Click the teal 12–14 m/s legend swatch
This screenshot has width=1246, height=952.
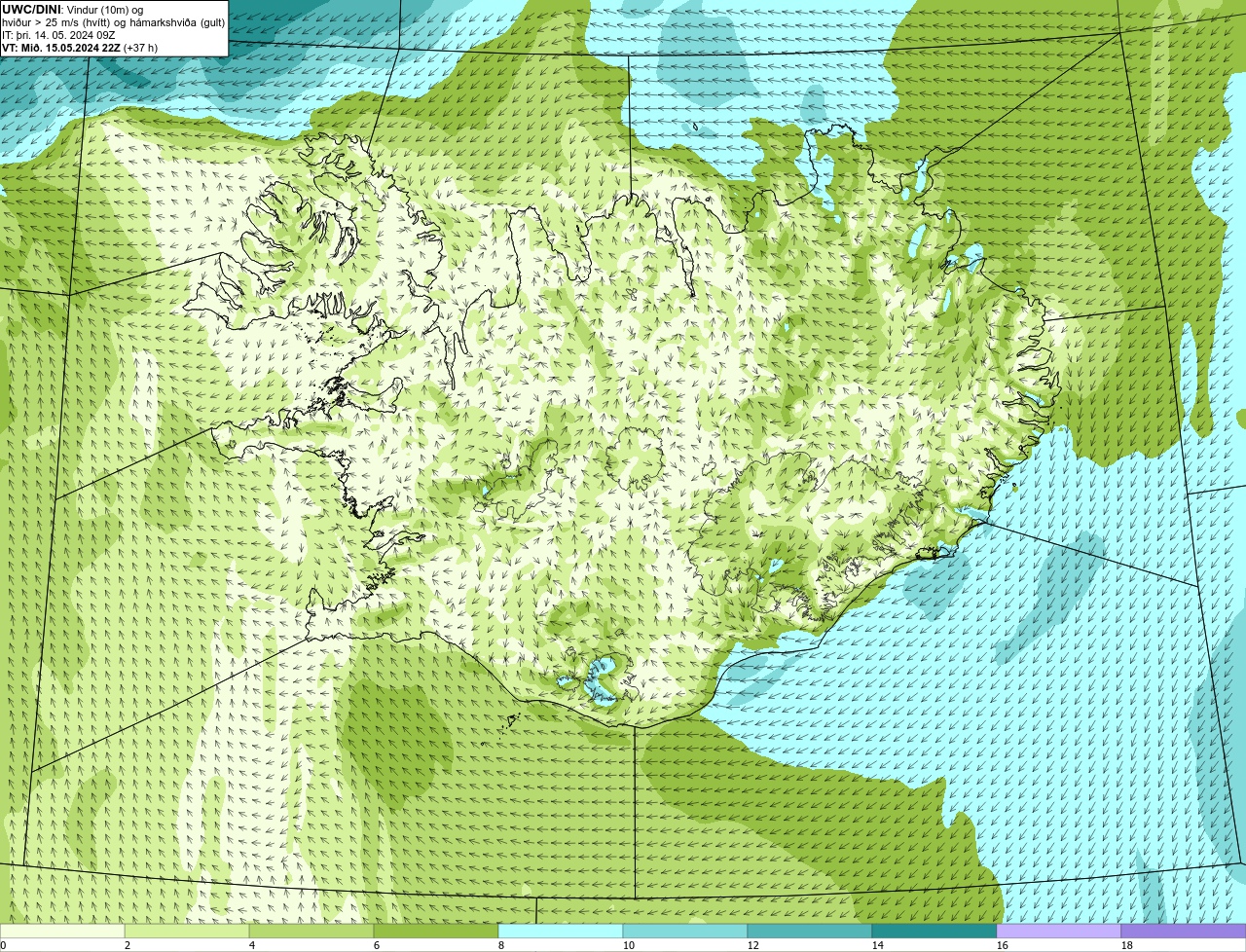[810, 931]
